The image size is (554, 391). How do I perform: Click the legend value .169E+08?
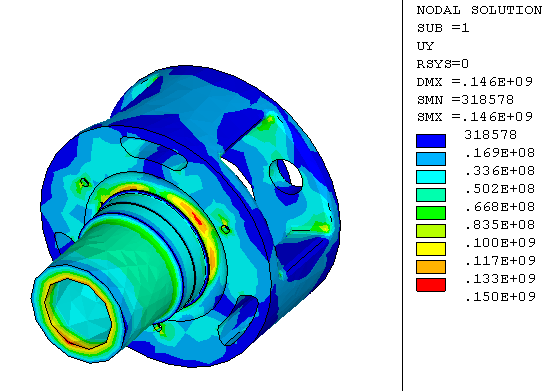(x=500, y=153)
